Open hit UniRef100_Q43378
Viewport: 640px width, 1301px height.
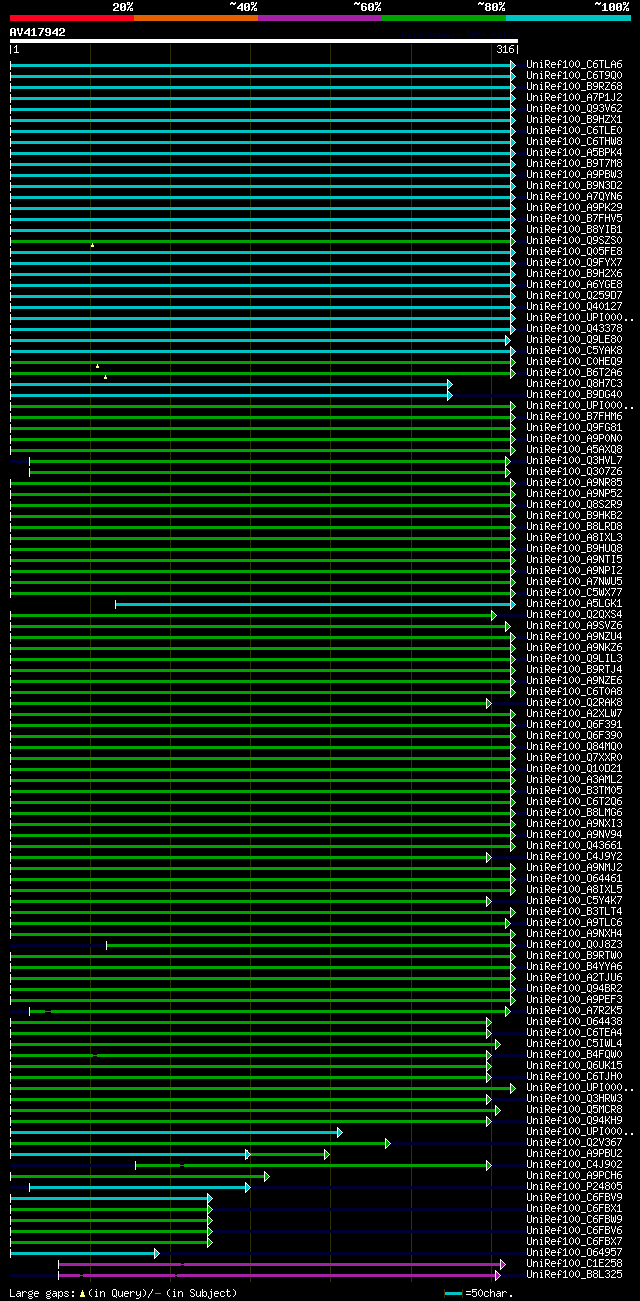point(574,328)
